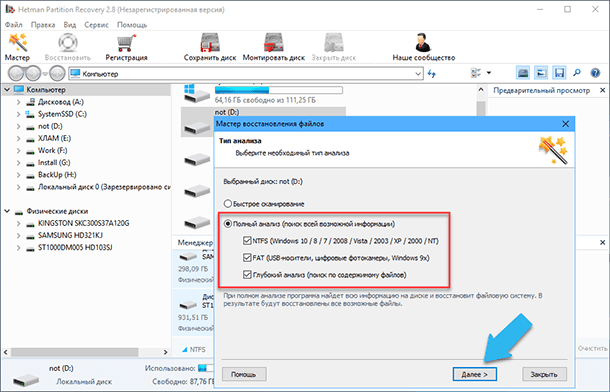Collapse Физические диски tree node
610x392 pixels.
tap(7, 211)
